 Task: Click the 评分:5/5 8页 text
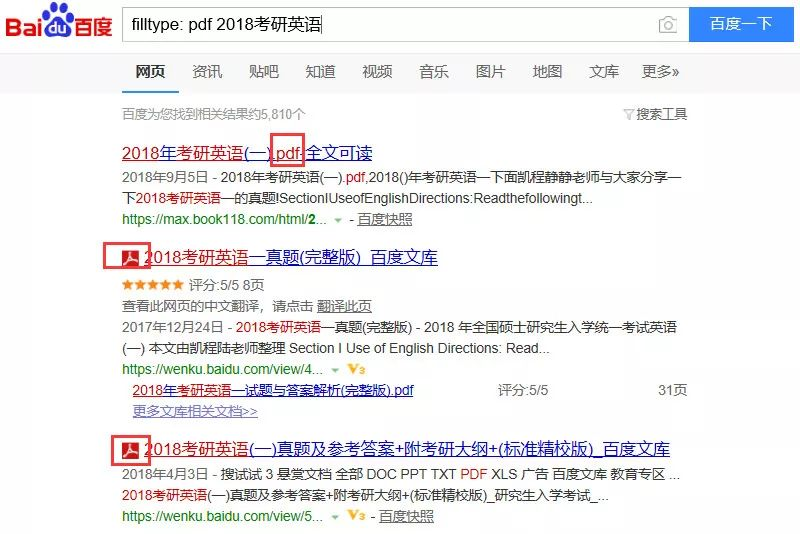(x=226, y=285)
